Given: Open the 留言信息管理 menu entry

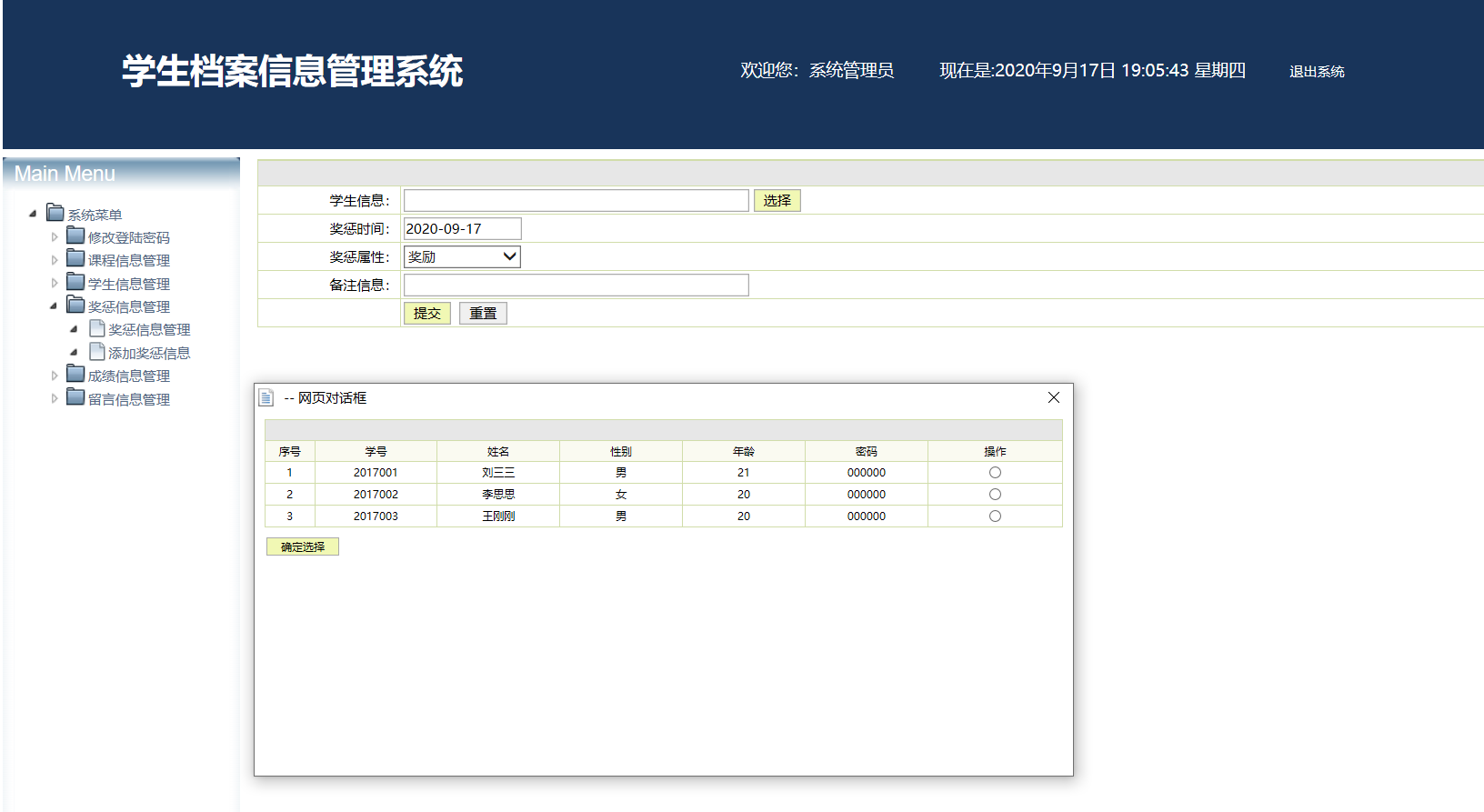Looking at the screenshot, I should click(x=129, y=399).
